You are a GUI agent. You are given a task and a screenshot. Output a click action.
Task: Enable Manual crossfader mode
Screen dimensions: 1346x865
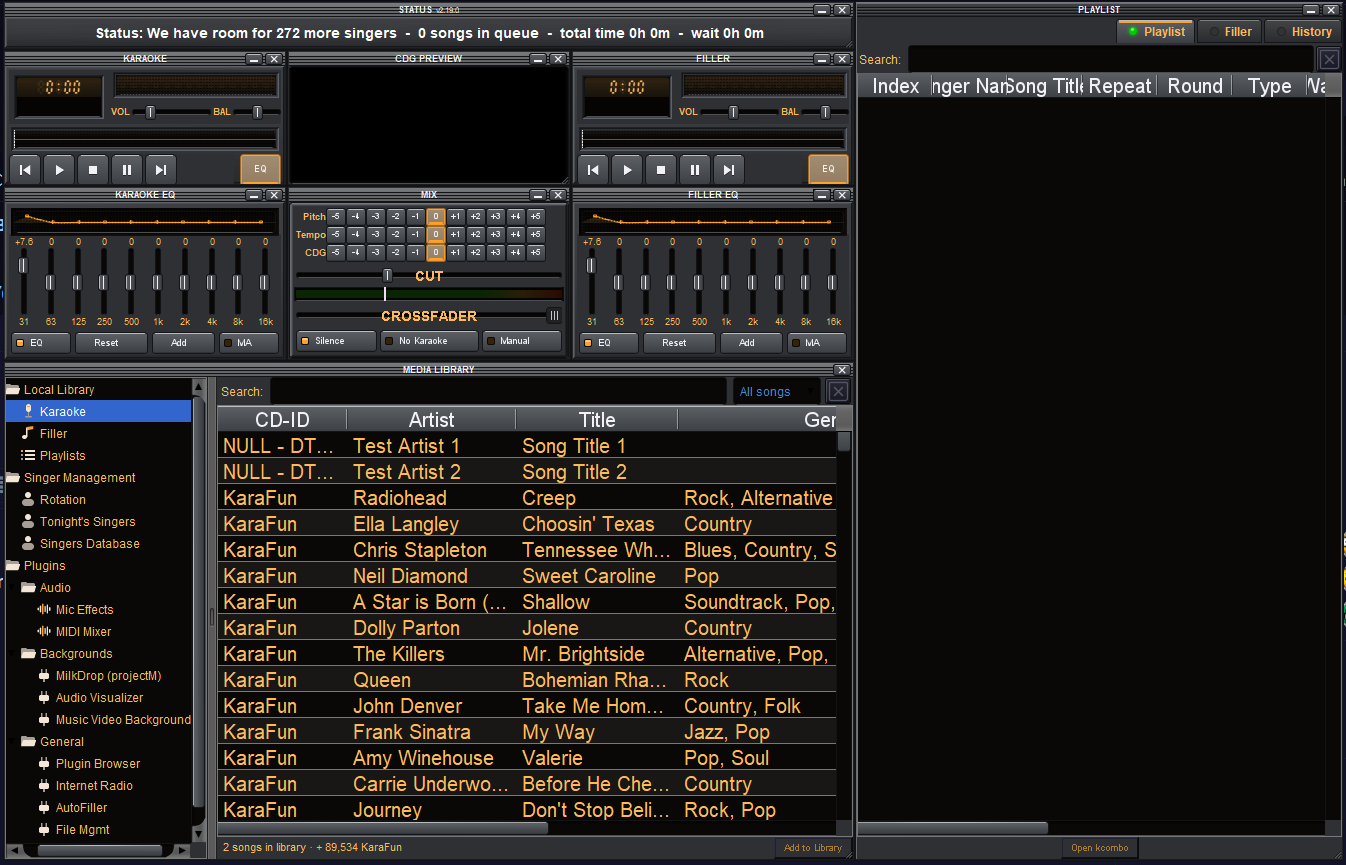521,341
